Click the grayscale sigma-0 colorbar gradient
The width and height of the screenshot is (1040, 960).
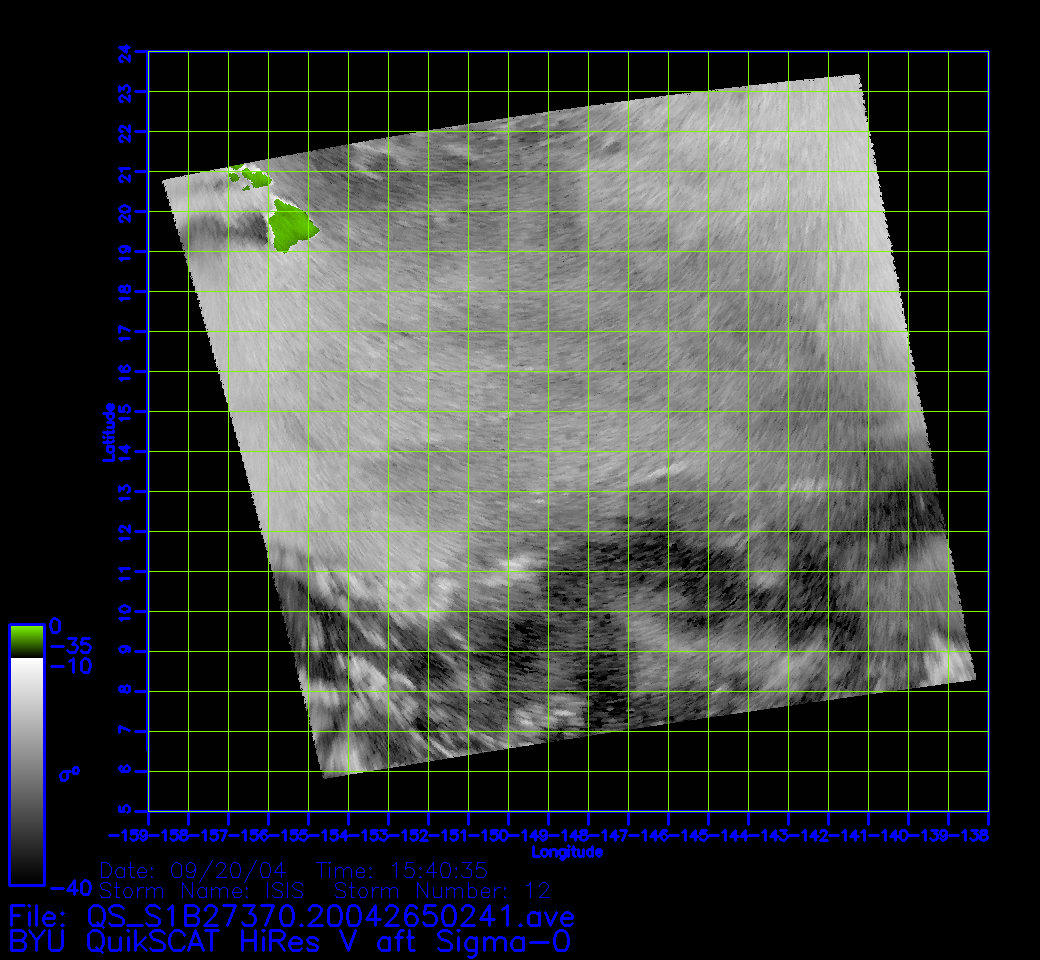pos(26,770)
